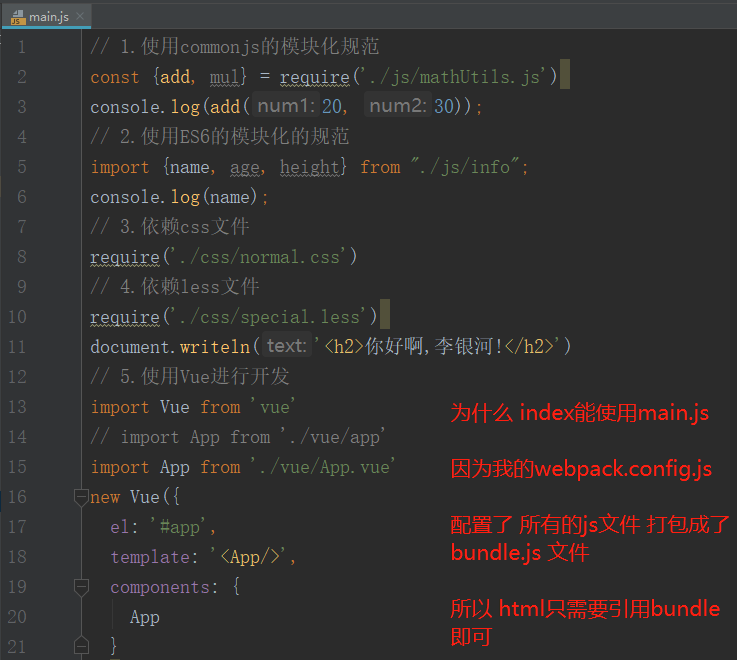Click the comment '1.使用commonjs的模块化规范'

click(235, 47)
